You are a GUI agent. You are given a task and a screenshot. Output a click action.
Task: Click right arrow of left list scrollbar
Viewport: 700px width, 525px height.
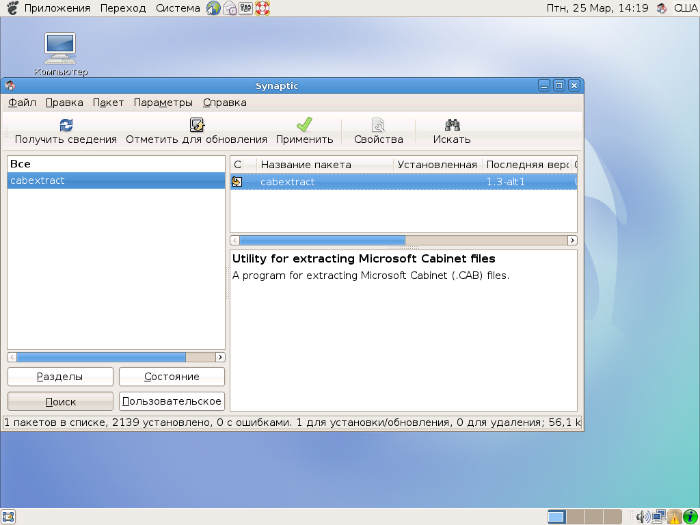(x=220, y=357)
